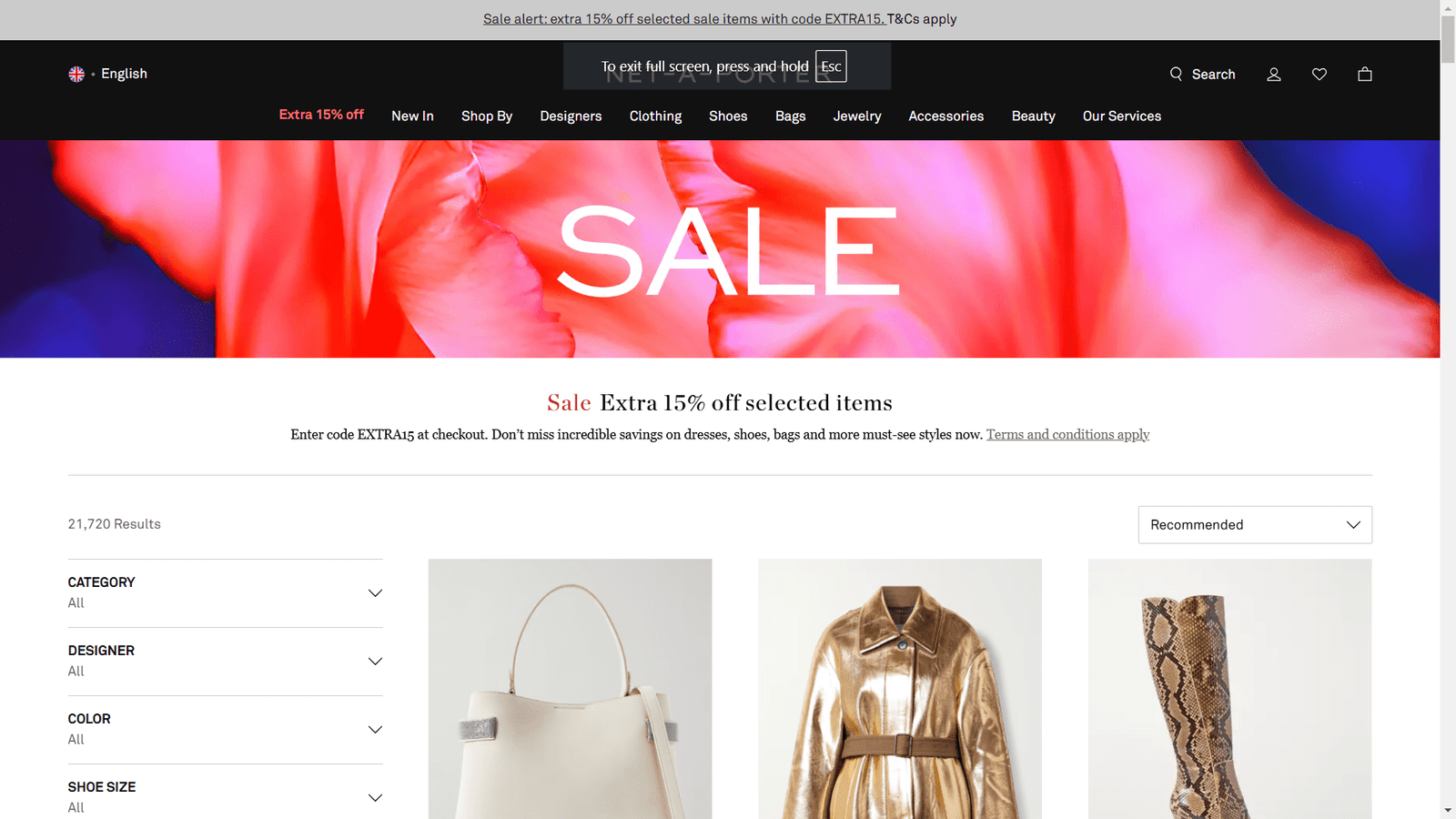
Task: Open the Clothing menu
Action: tap(655, 116)
